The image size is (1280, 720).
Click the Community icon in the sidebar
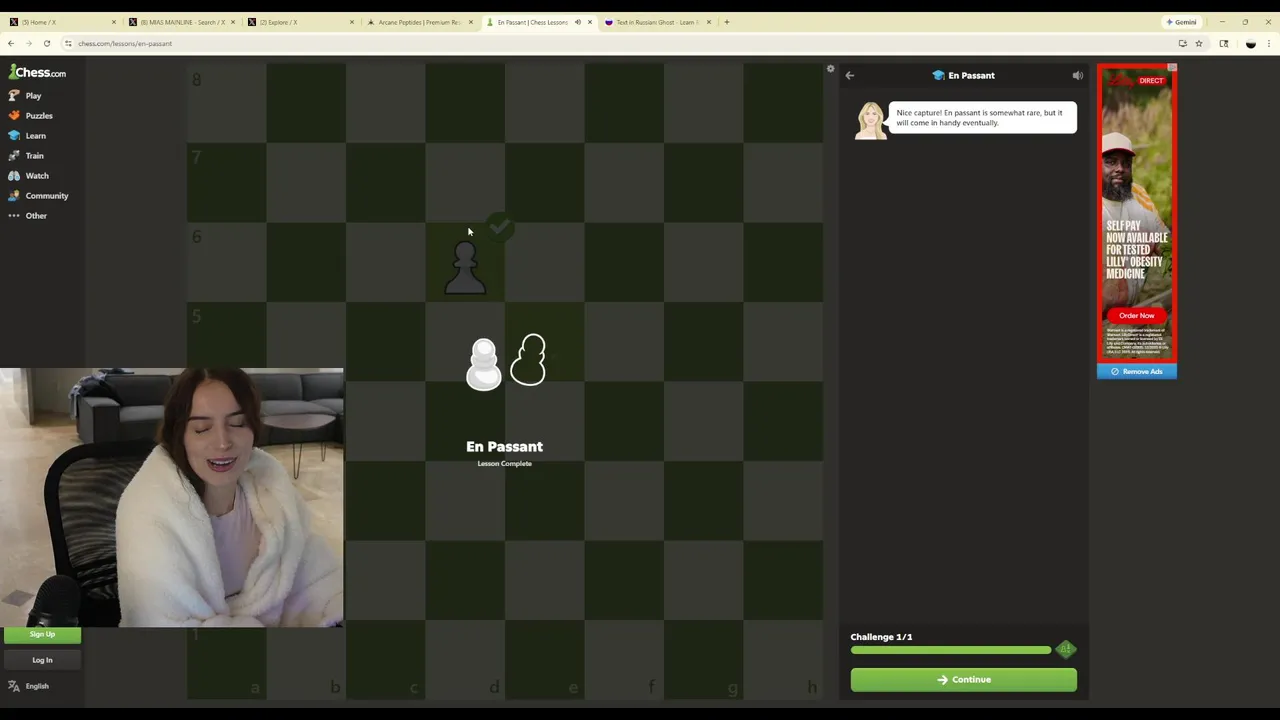[14, 196]
